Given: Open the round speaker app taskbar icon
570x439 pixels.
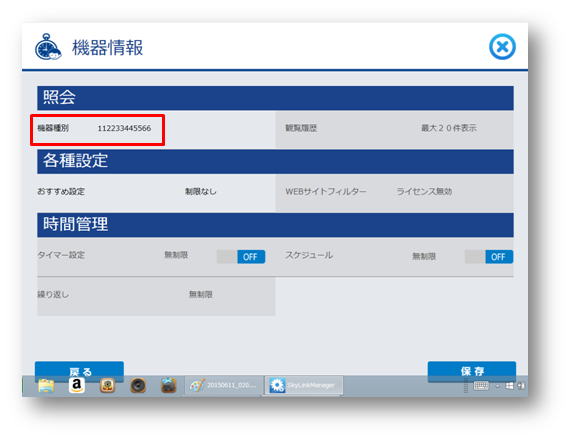Looking at the screenshot, I should [138, 386].
